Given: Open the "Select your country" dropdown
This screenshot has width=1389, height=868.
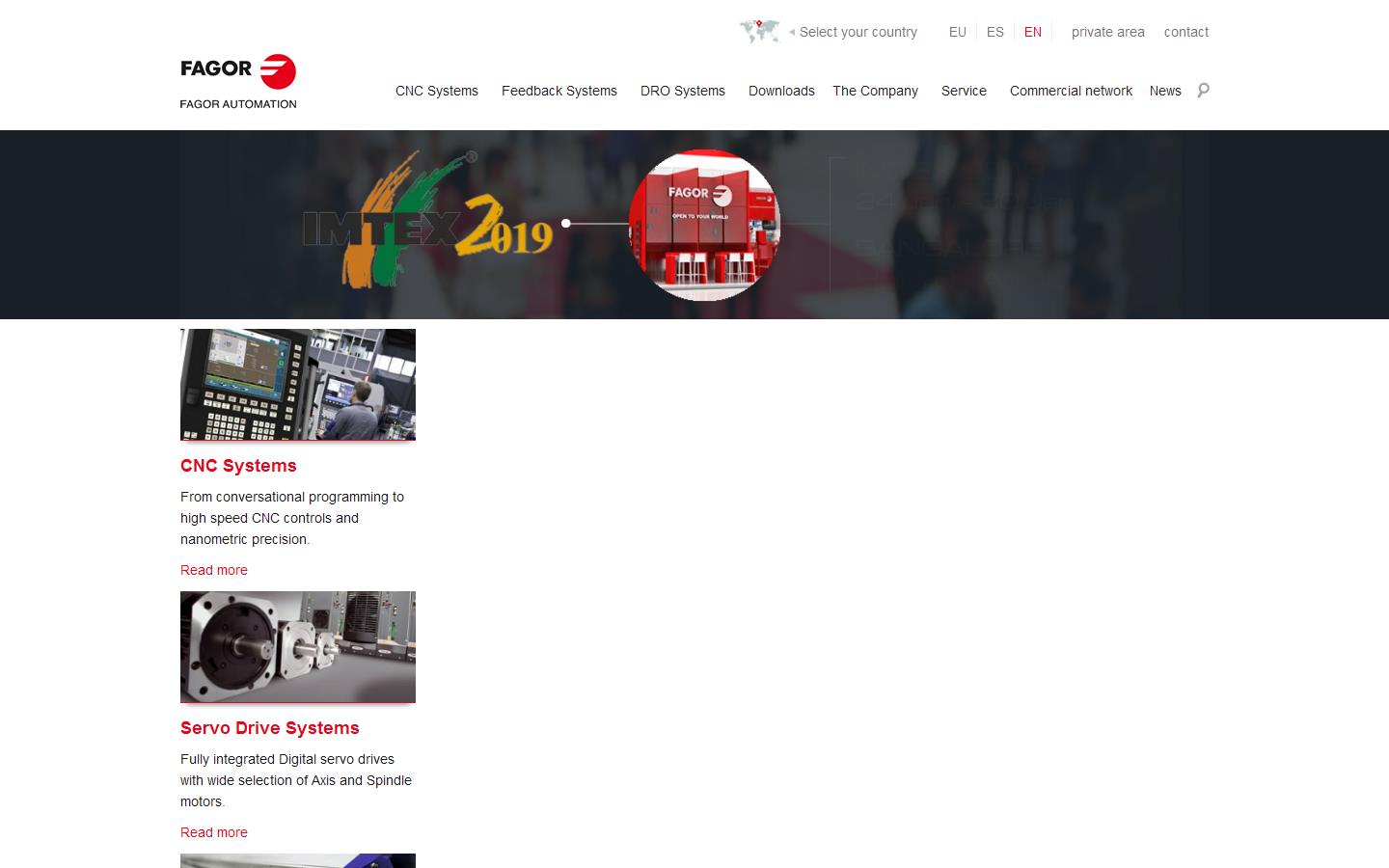Looking at the screenshot, I should point(857,32).
